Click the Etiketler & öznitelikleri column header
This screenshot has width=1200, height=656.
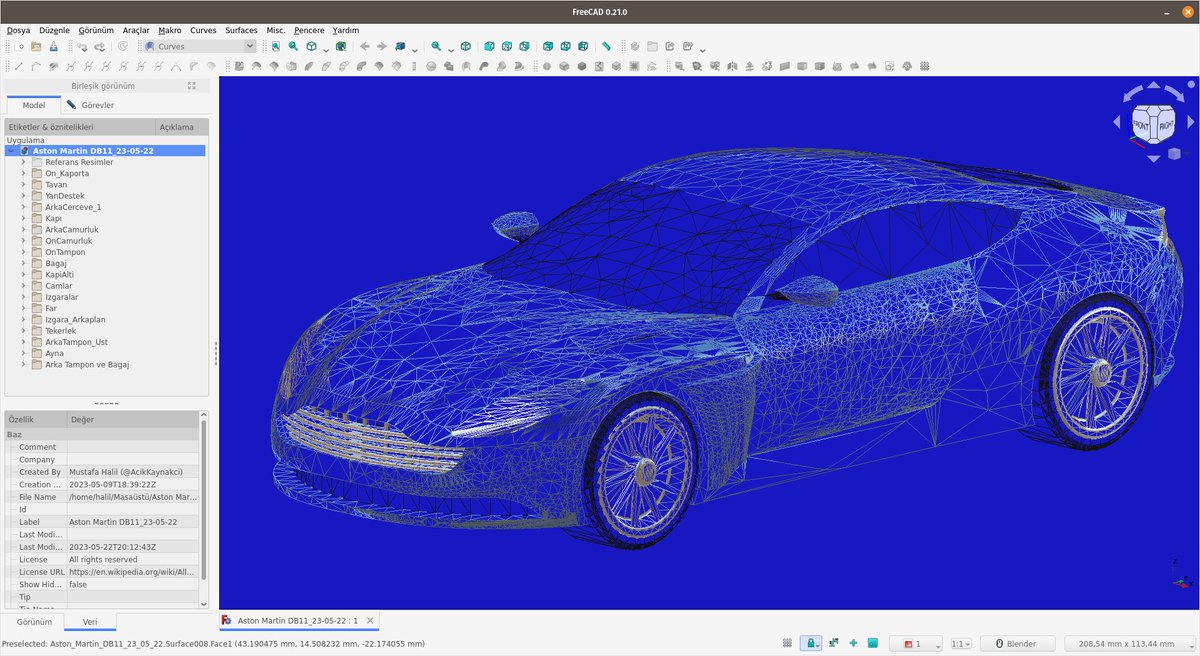[x=80, y=127]
